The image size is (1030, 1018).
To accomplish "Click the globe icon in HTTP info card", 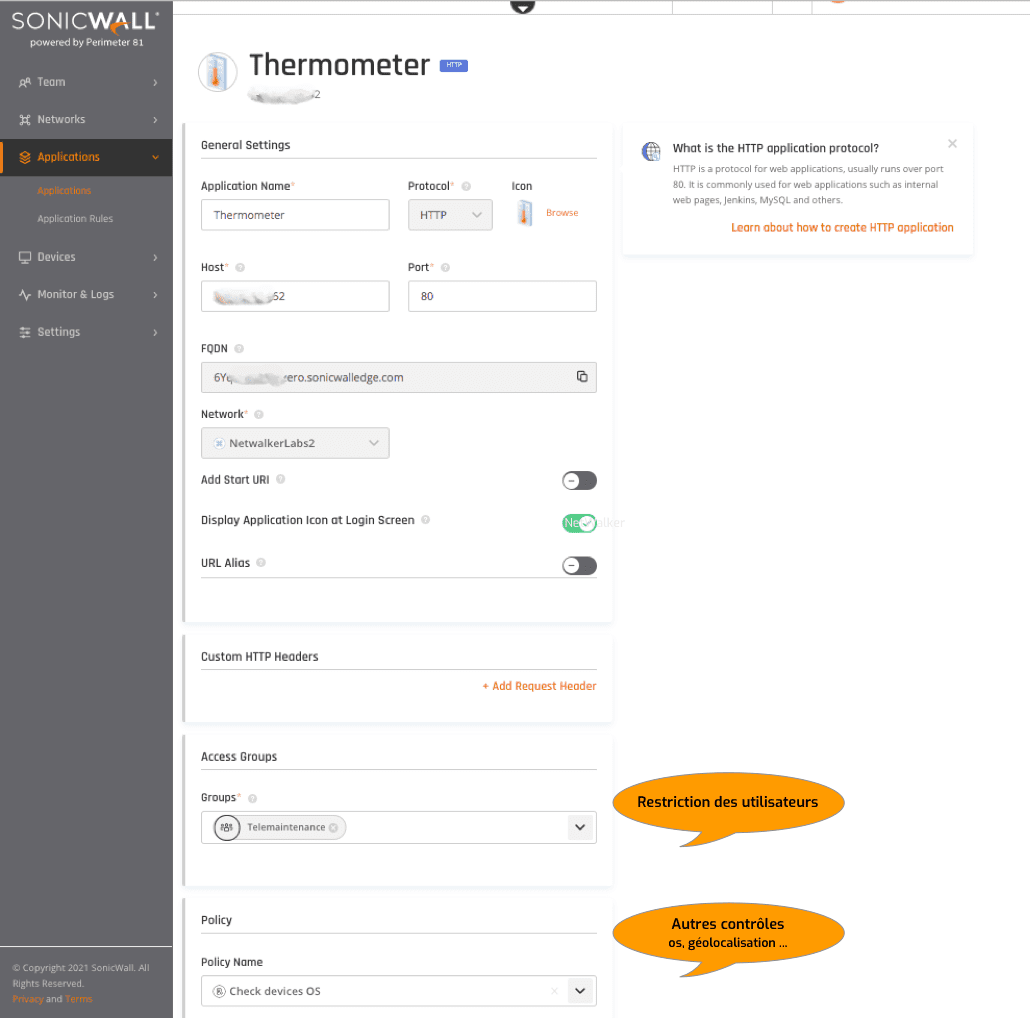I will coord(651,152).
